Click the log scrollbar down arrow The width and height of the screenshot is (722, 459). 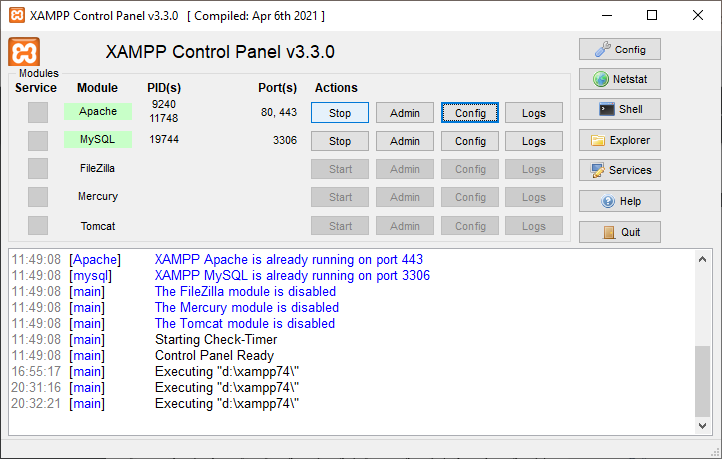702,426
